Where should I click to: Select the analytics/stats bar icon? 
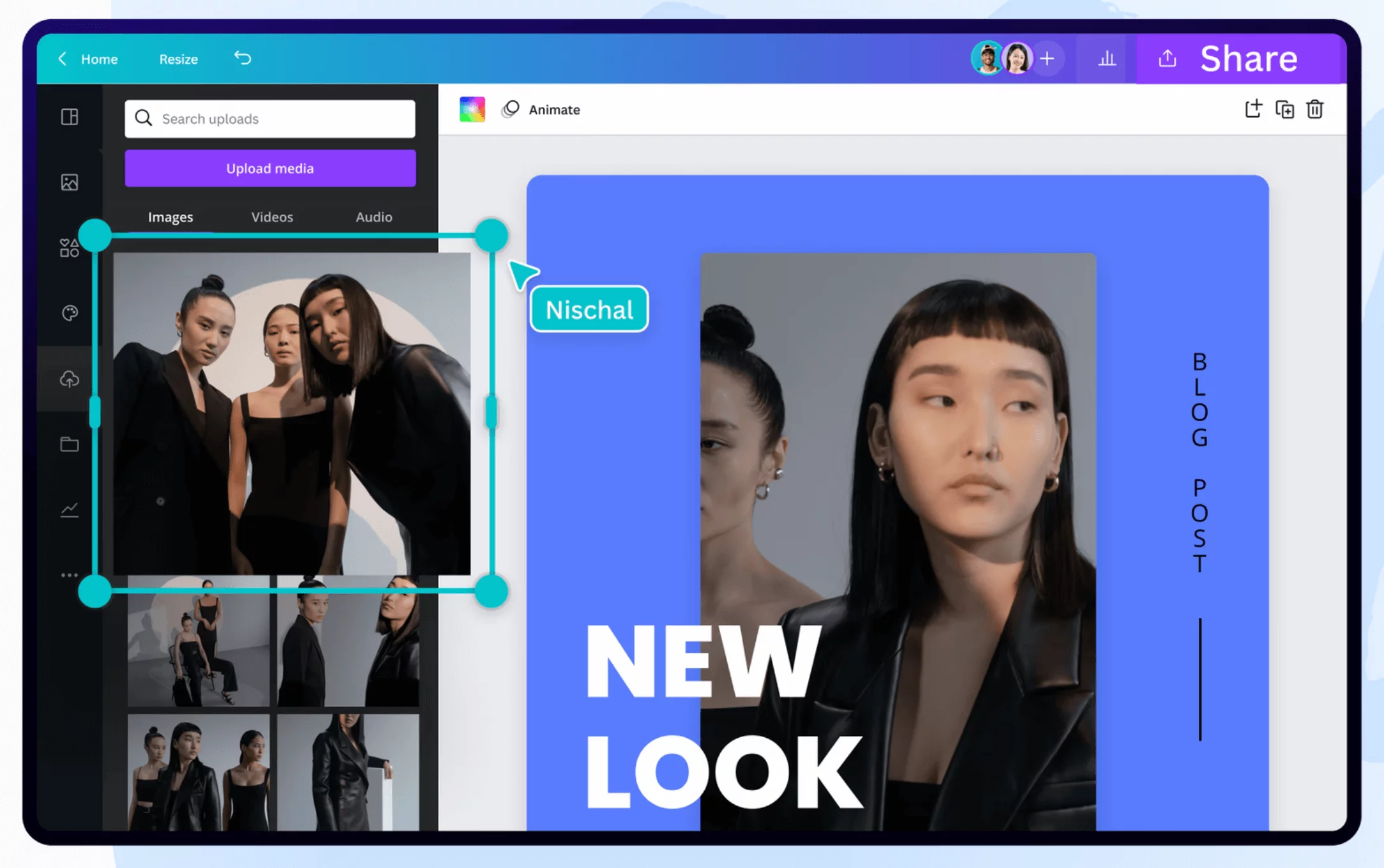tap(1108, 58)
